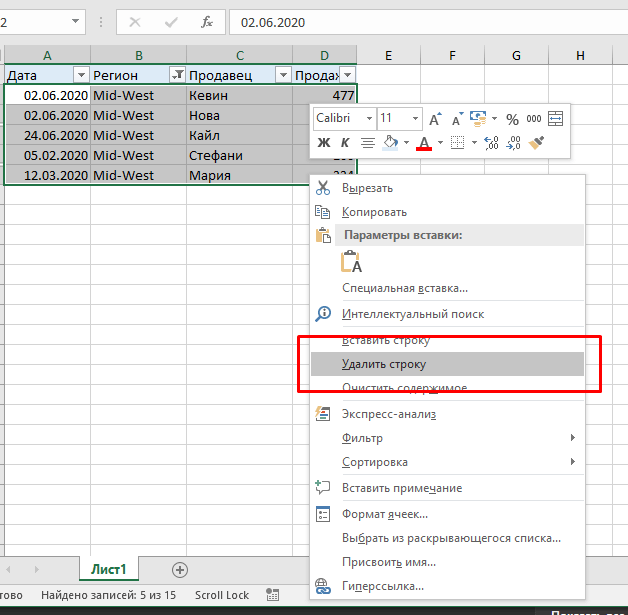Choose Вырезать from context menu
The width and height of the screenshot is (628, 615).
click(x=448, y=188)
